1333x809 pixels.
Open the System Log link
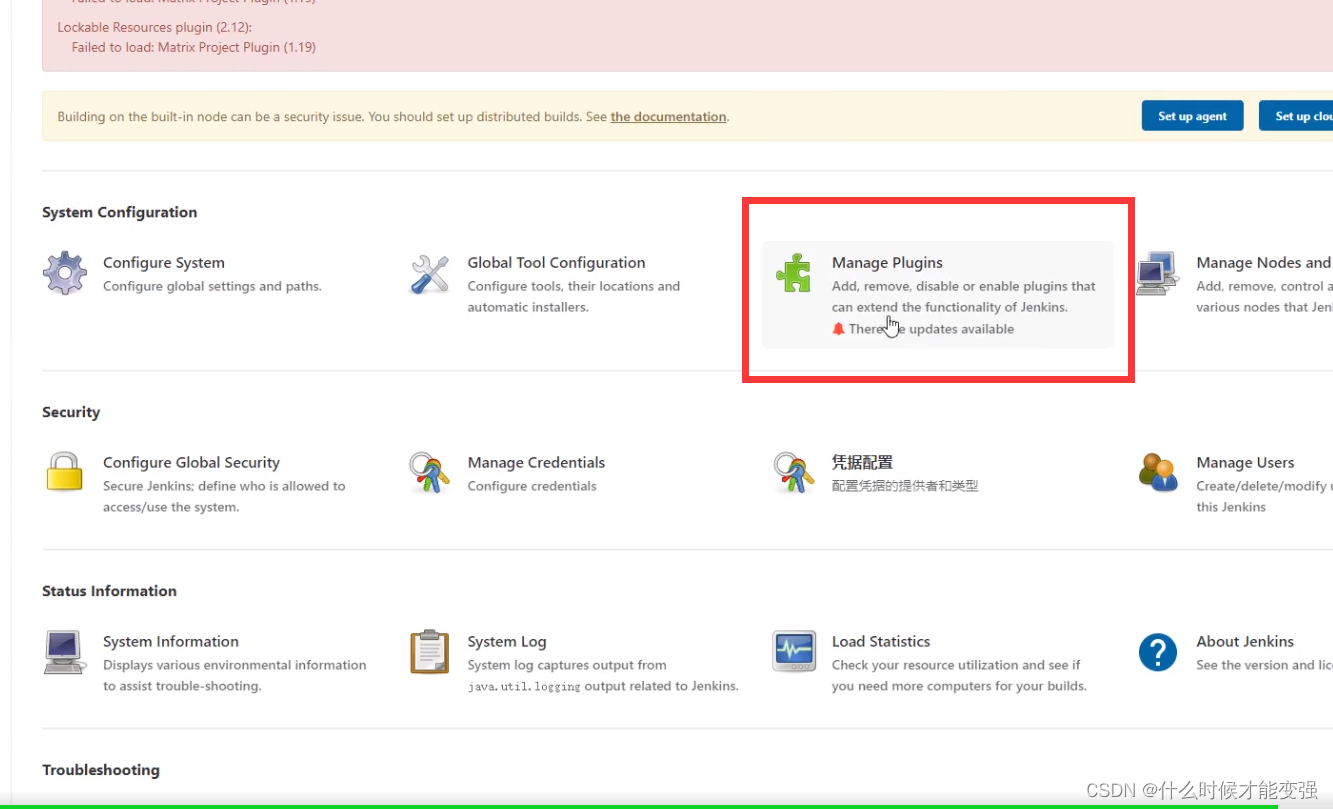(x=507, y=642)
